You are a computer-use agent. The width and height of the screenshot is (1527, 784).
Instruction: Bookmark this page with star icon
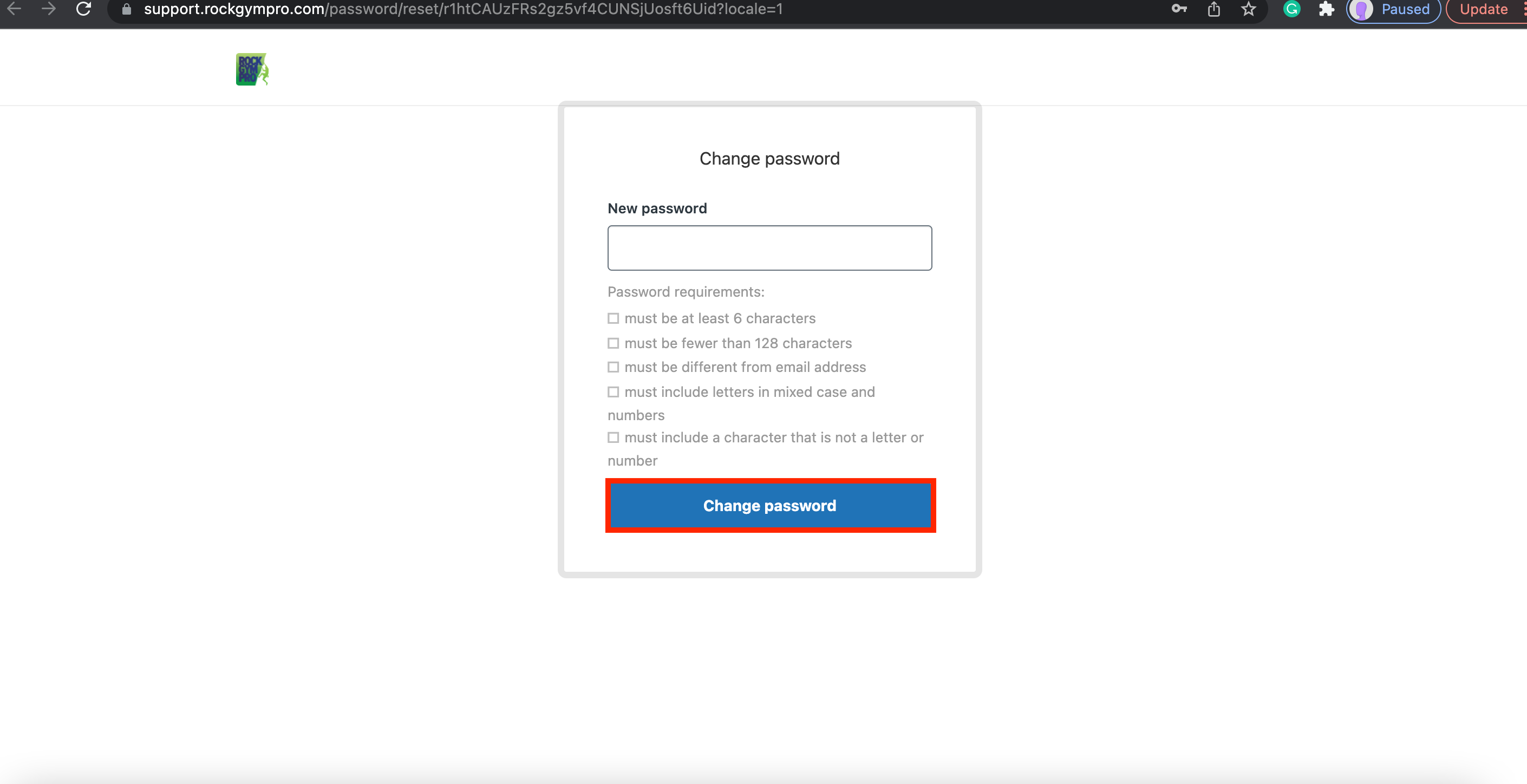pos(1248,9)
